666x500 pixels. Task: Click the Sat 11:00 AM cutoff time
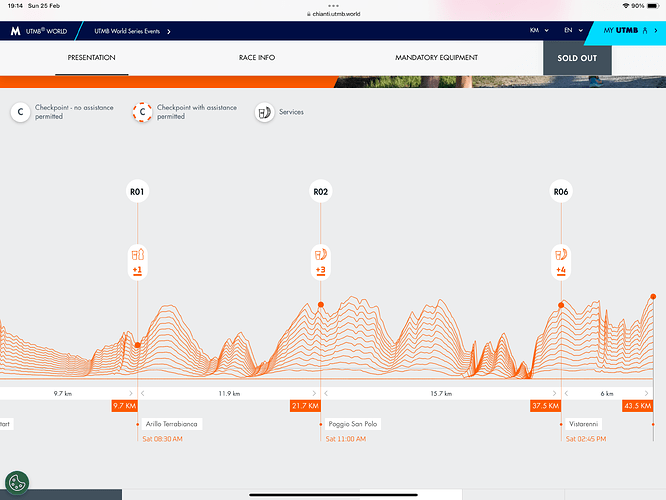click(346, 439)
